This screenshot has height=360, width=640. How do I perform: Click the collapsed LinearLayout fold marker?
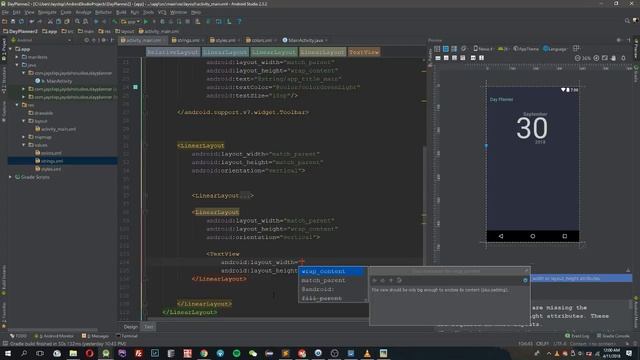[245, 196]
